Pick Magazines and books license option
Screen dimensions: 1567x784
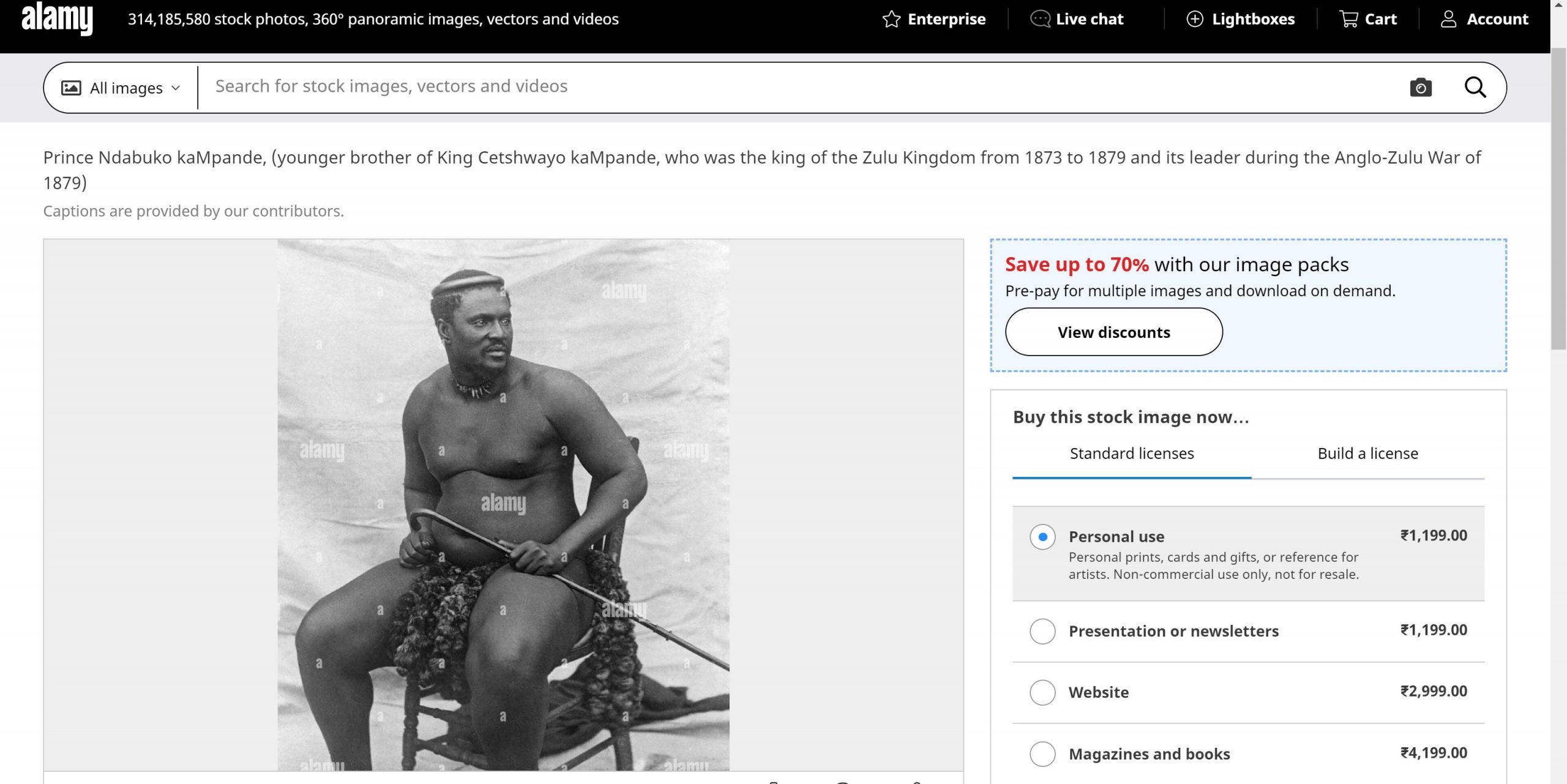pos(1042,754)
